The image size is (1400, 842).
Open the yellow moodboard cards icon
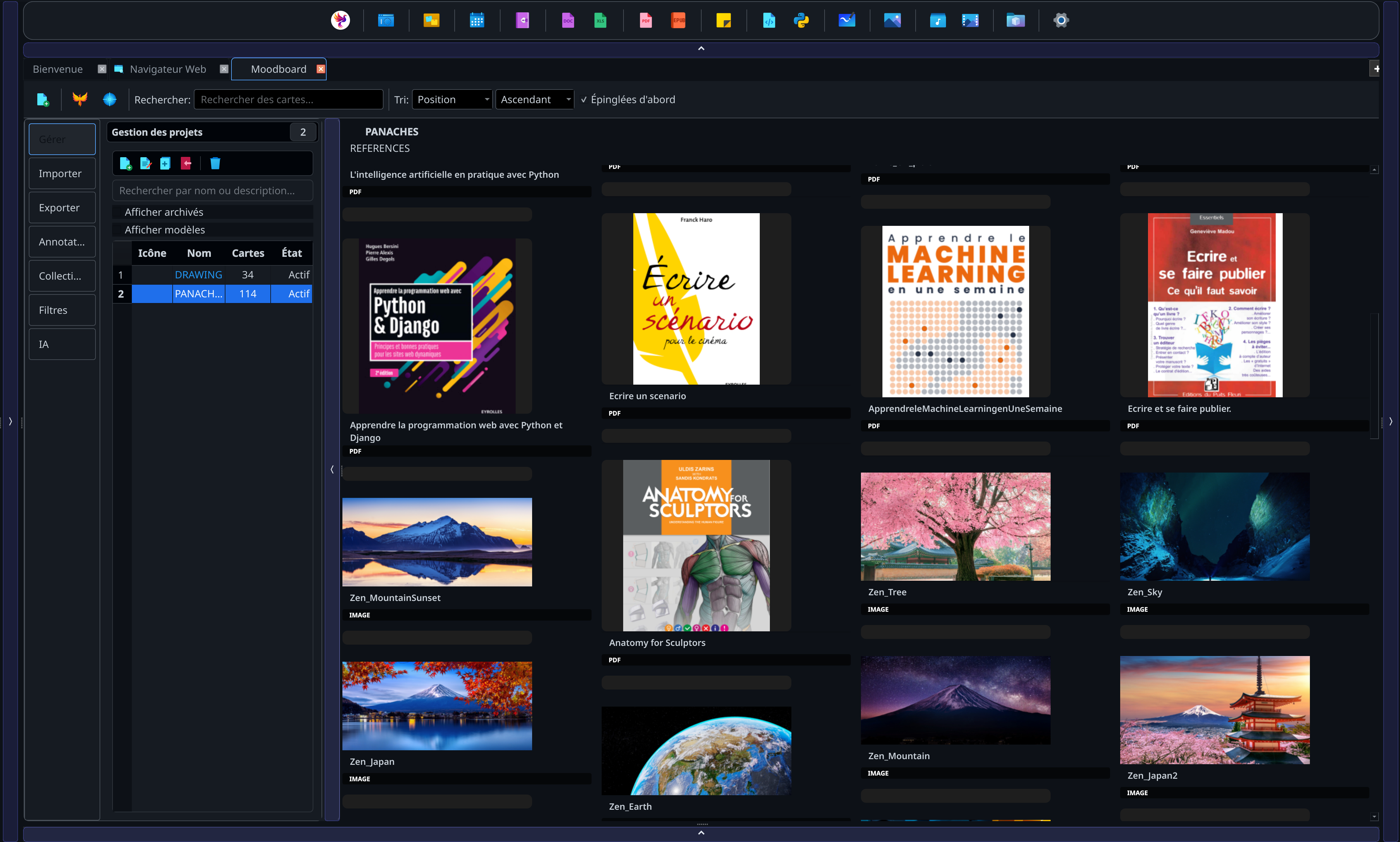tap(432, 21)
